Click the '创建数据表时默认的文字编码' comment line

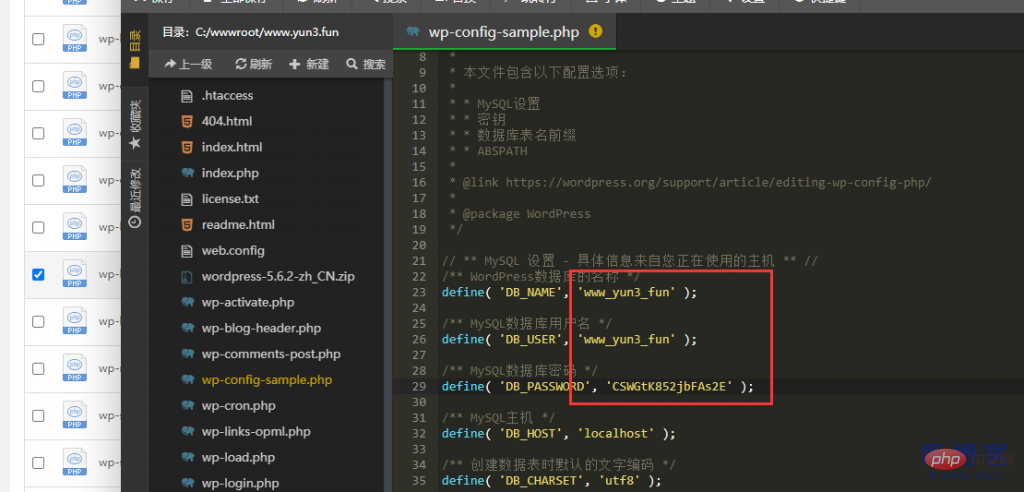pyautogui.click(x=558, y=465)
